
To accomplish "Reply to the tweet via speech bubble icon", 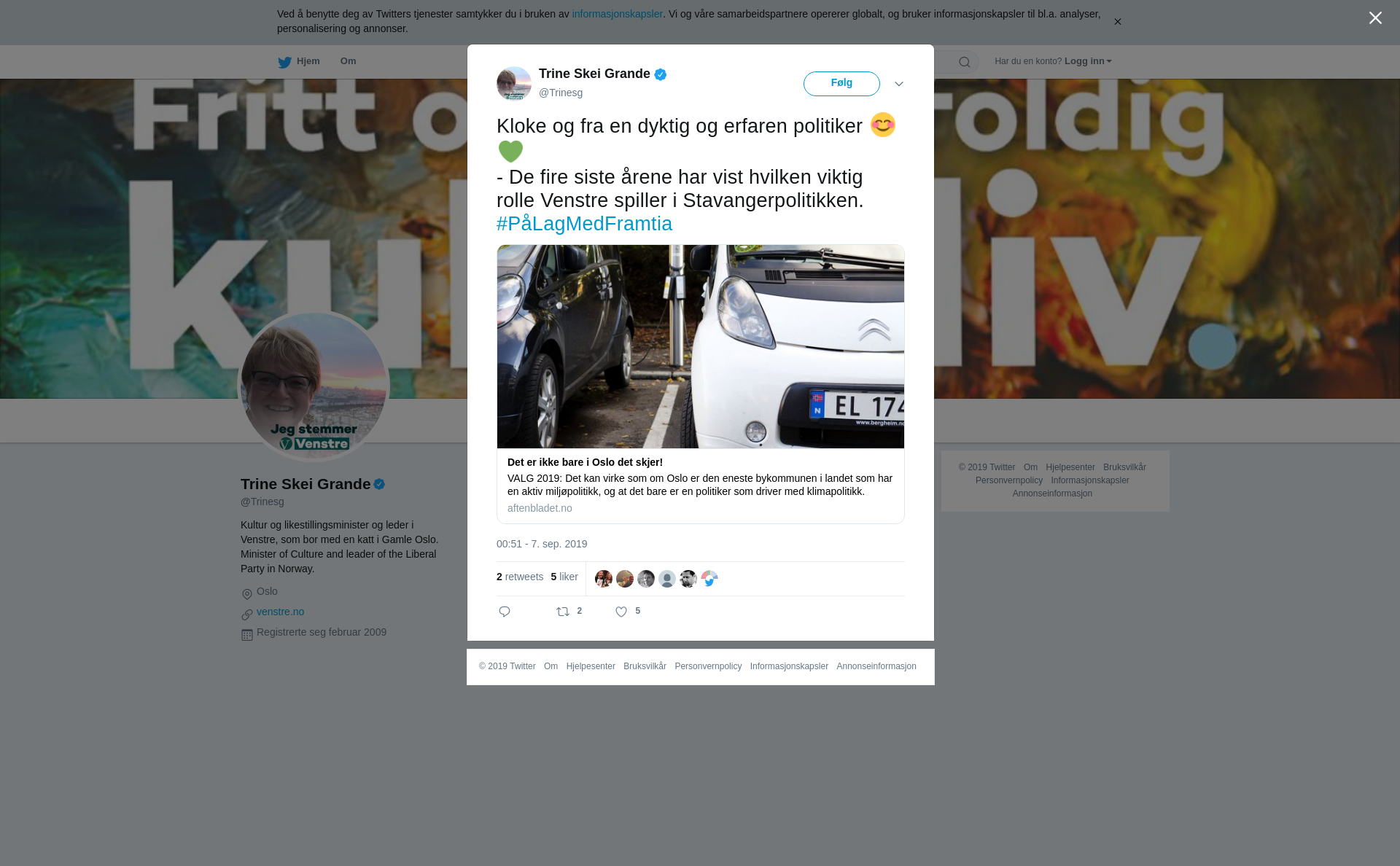I will [505, 612].
